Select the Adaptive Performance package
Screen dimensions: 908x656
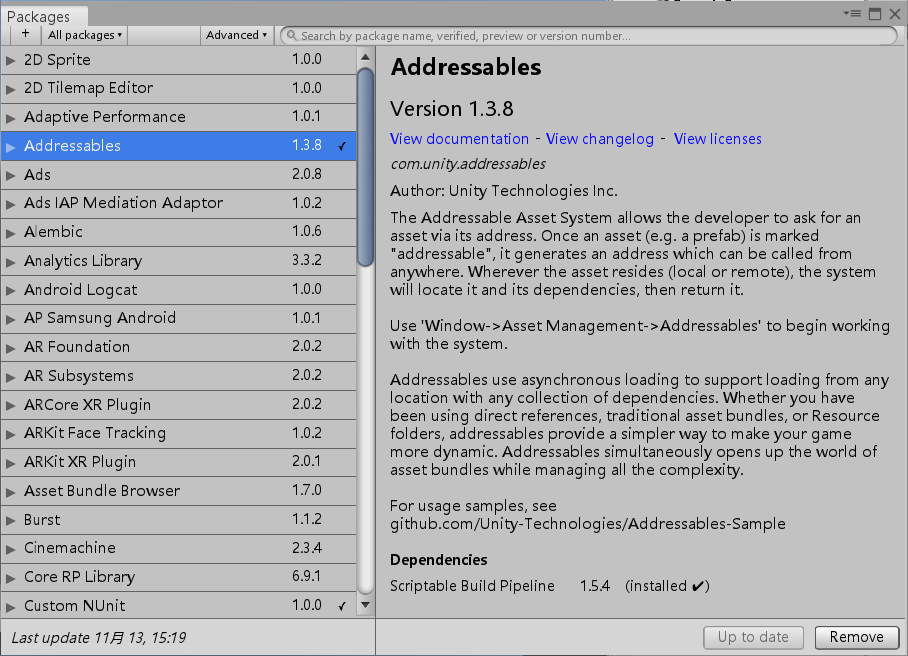[178, 117]
